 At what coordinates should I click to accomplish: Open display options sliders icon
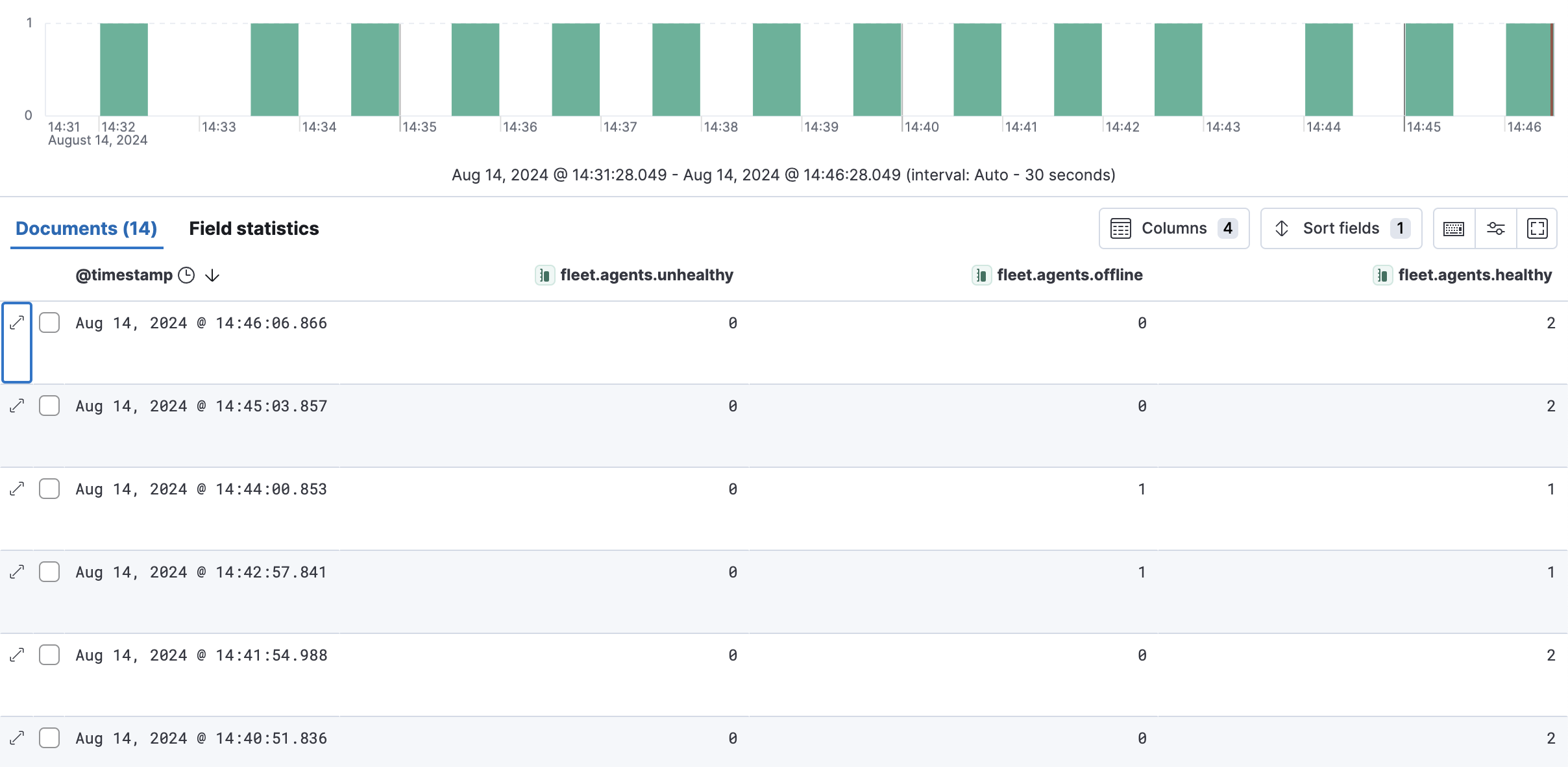point(1496,228)
